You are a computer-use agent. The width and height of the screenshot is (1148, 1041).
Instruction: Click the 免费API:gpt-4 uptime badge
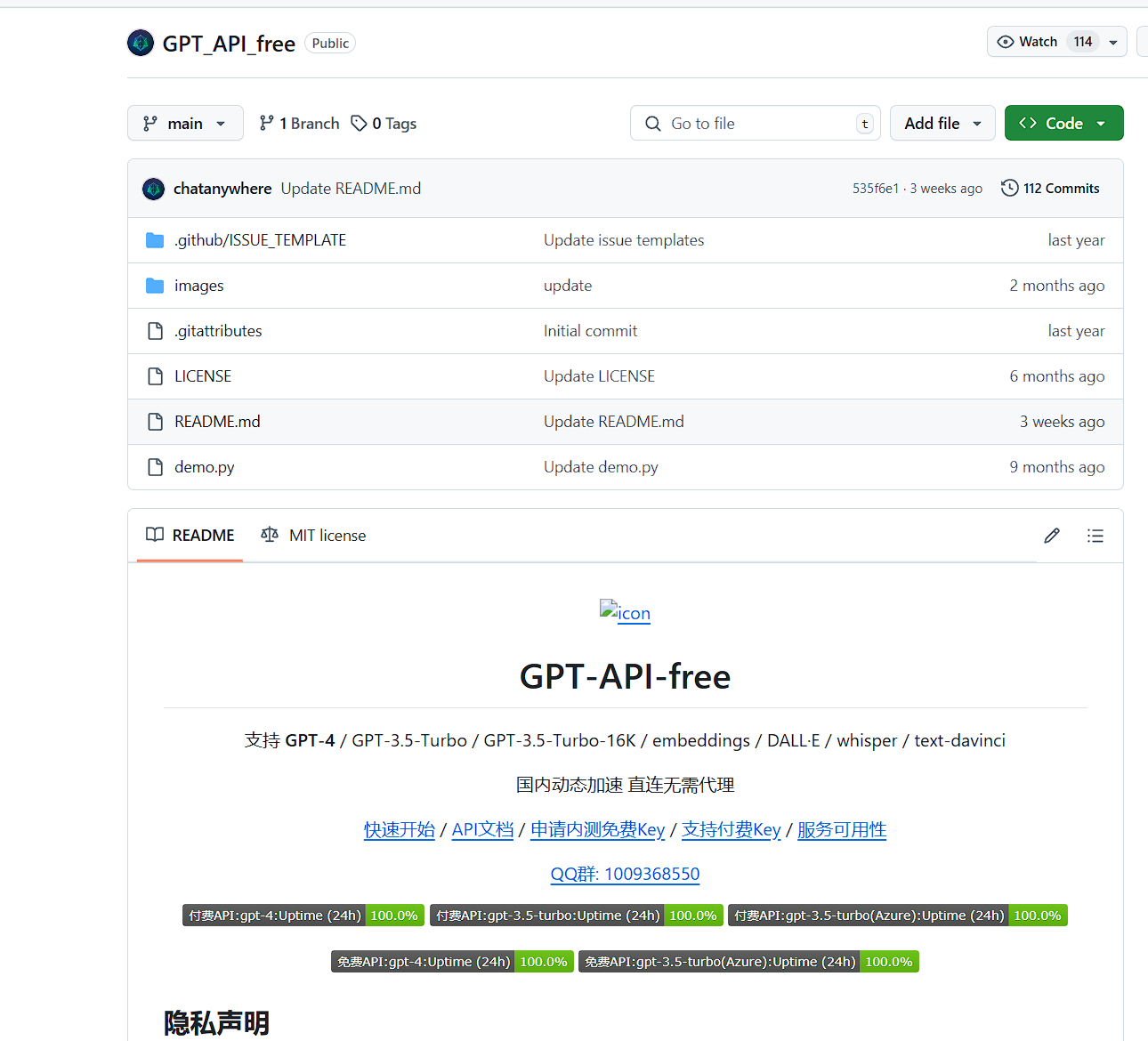click(x=452, y=962)
